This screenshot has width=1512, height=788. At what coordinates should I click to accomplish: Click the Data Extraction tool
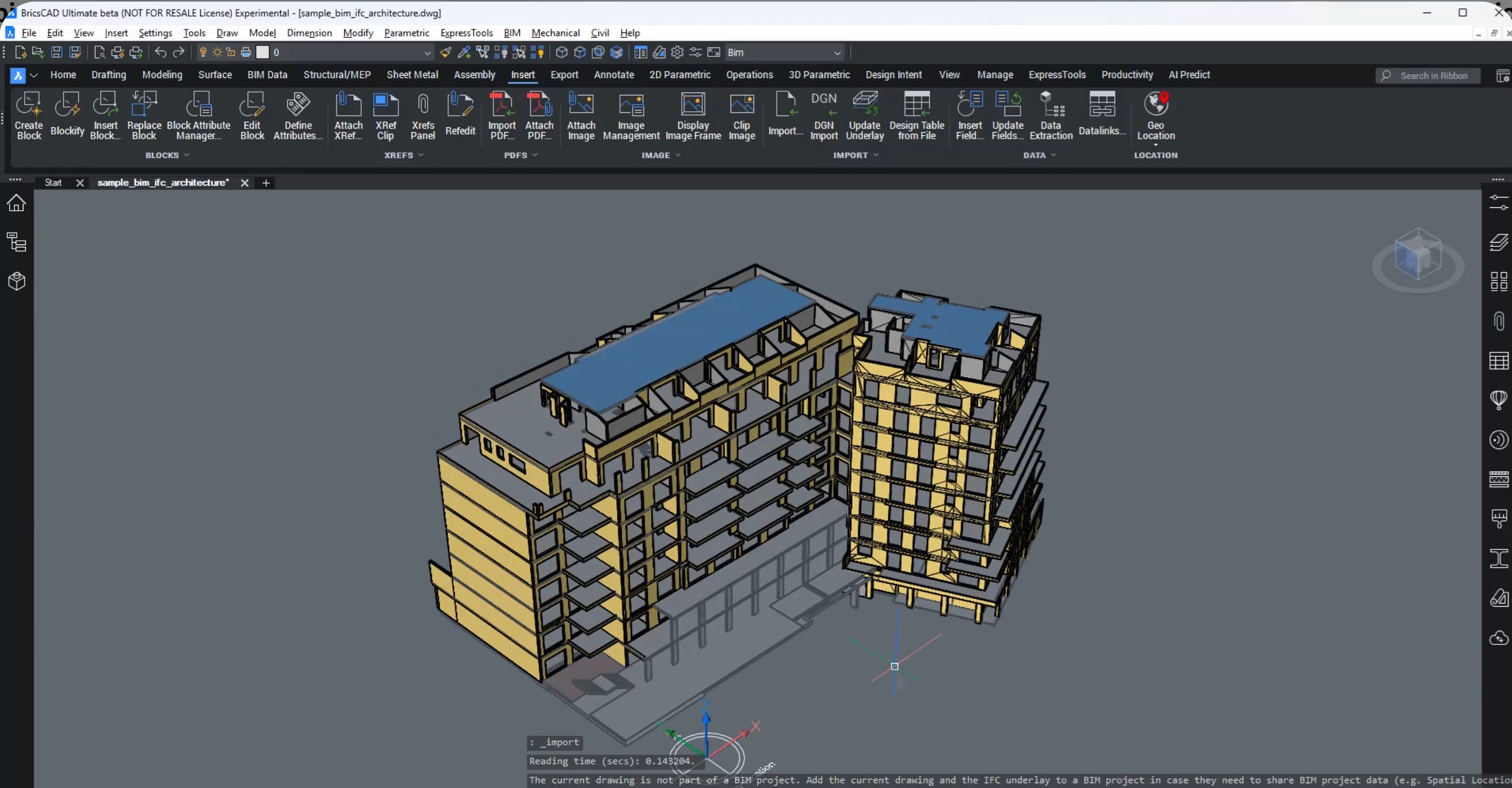(x=1051, y=114)
